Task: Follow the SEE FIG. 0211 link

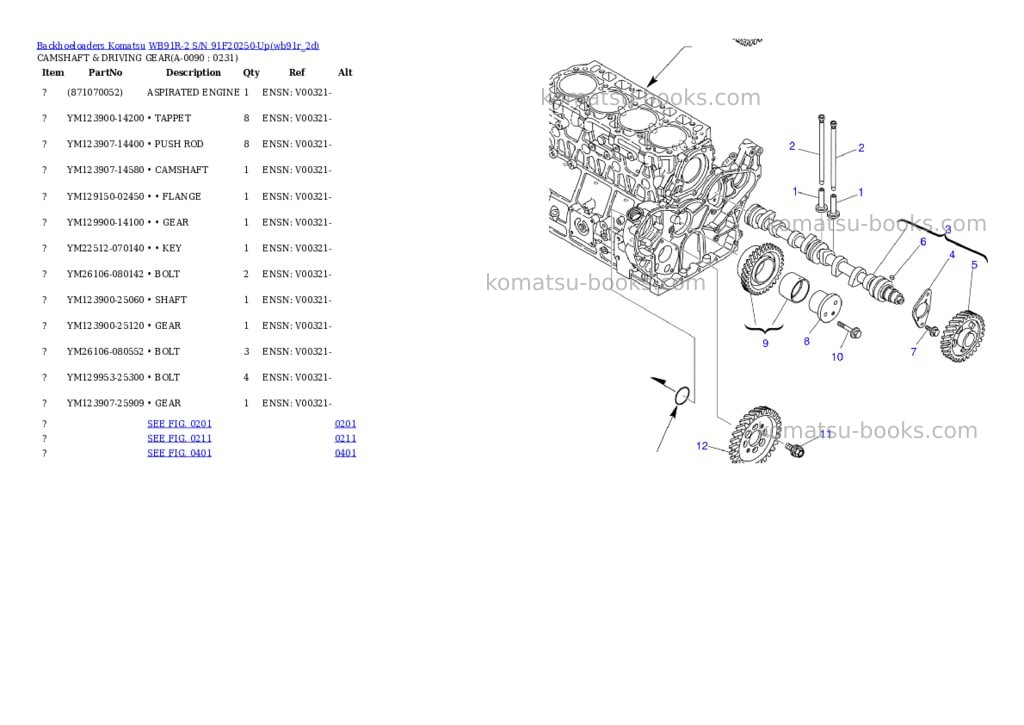Action: 180,438
